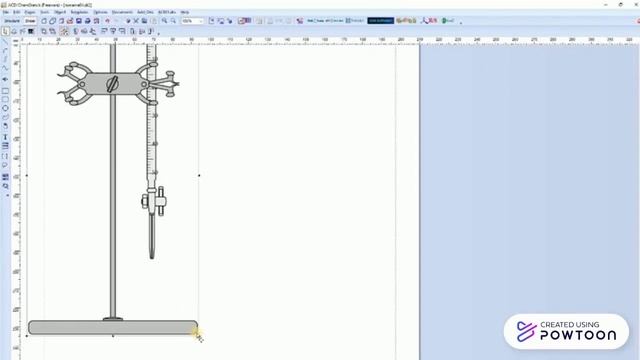The image size is (640, 360).
Task: Click the Zoom Out magnifier
Action: [x=173, y=21]
